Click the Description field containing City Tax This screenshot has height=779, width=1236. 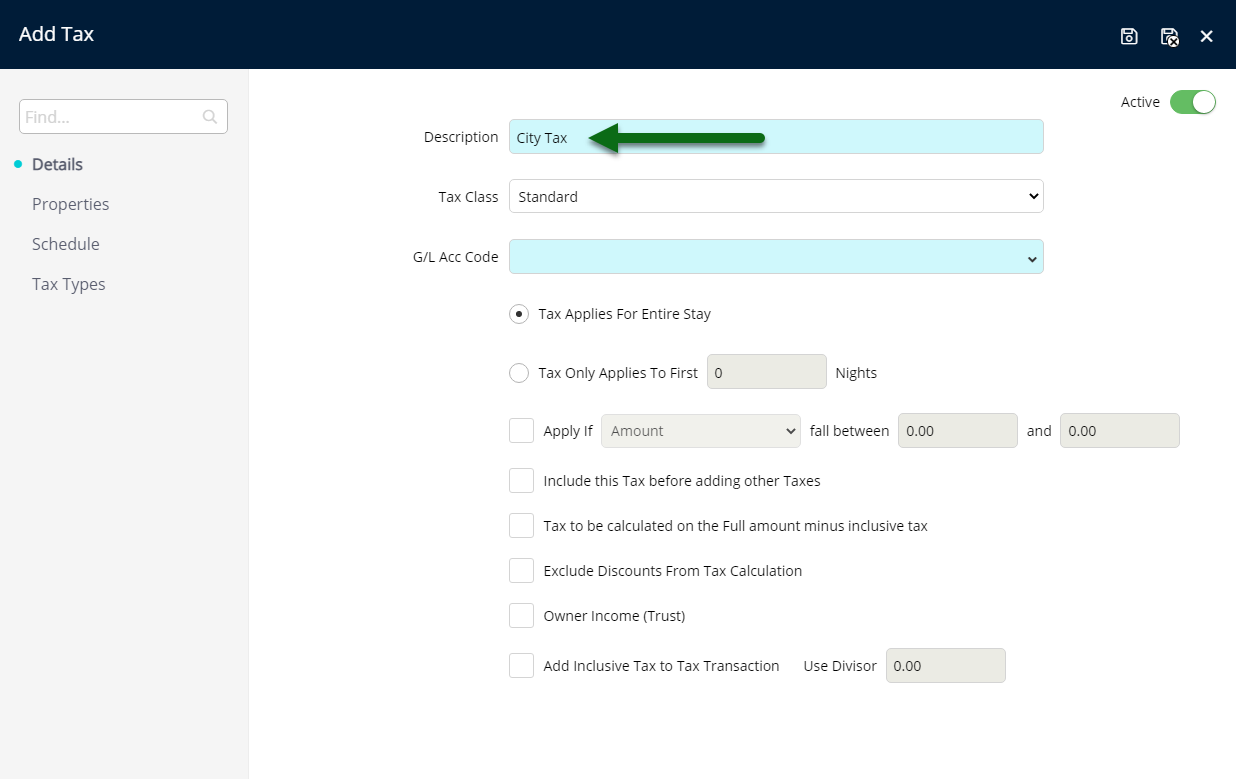click(x=776, y=137)
